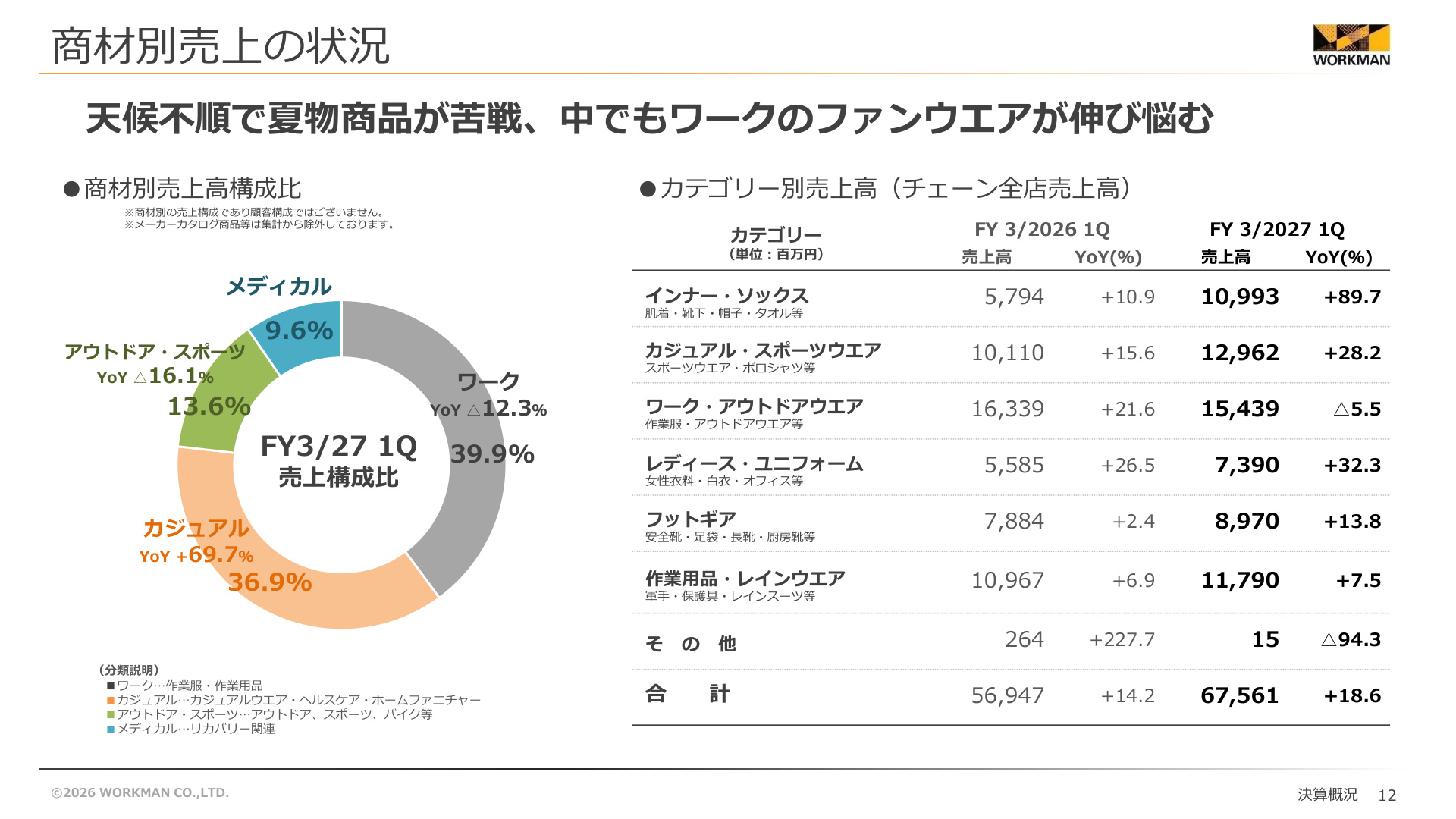Viewport: 1456px width, 819px height.
Task: Click the 合計 total 67,561 value
Action: tap(1240, 695)
